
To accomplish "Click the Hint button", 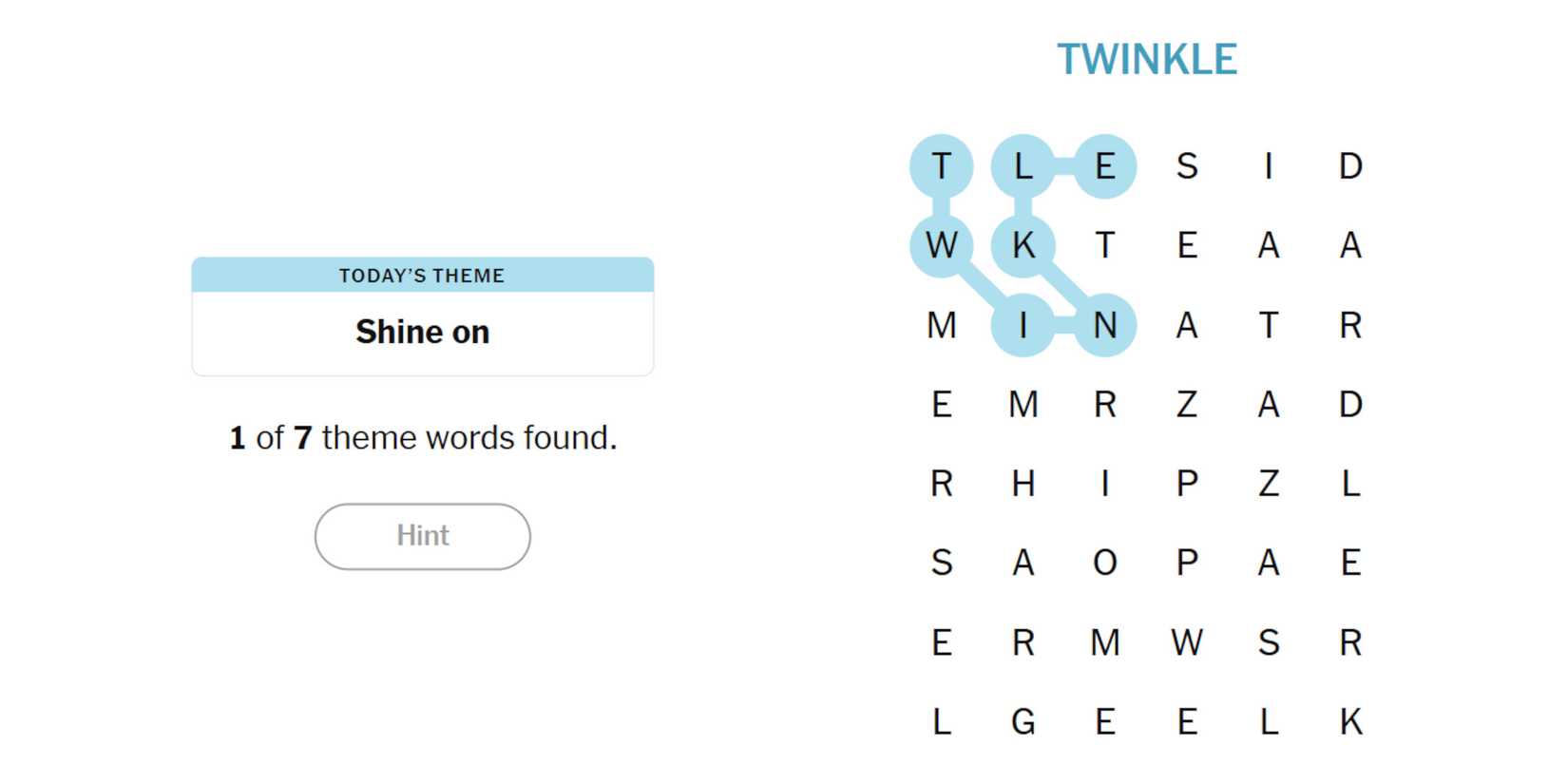I will [422, 536].
